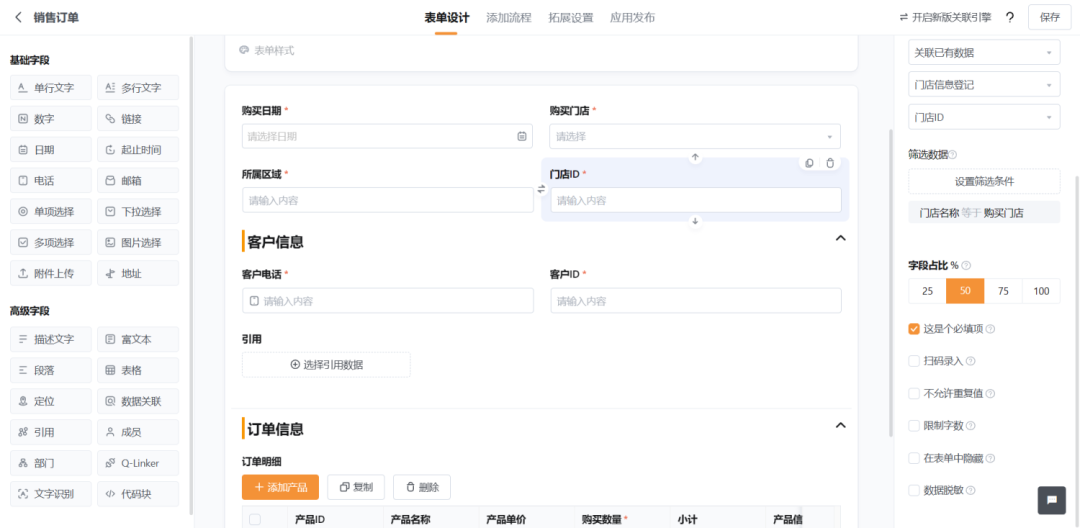This screenshot has height=528, width=1080.
Task: Add a 富文本 field
Action: pyautogui.click(x=138, y=339)
